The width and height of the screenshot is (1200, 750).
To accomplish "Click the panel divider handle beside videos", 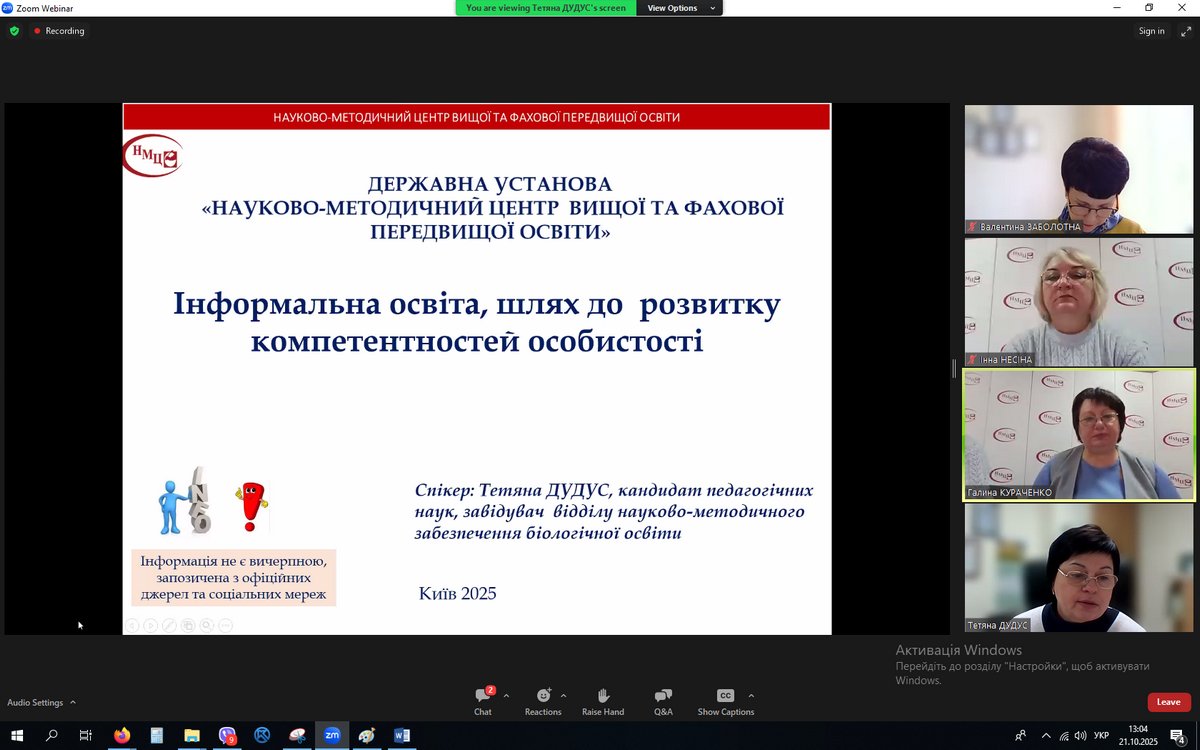I will (x=954, y=367).
